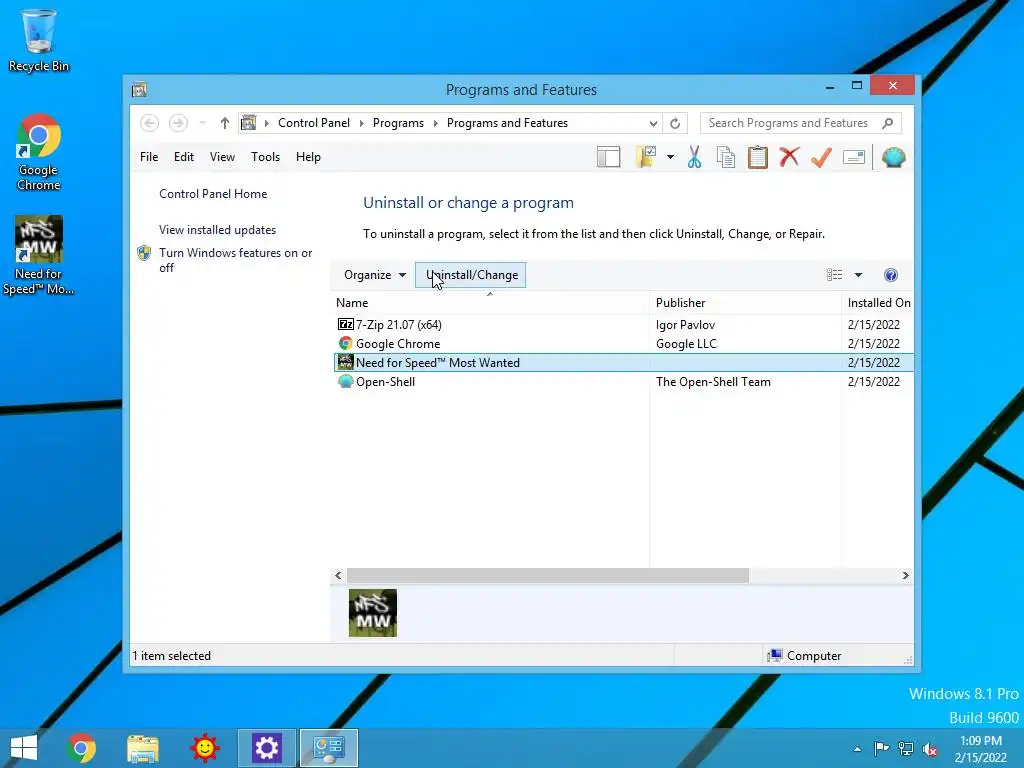Click the Control Panel taskbar icon

point(328,748)
